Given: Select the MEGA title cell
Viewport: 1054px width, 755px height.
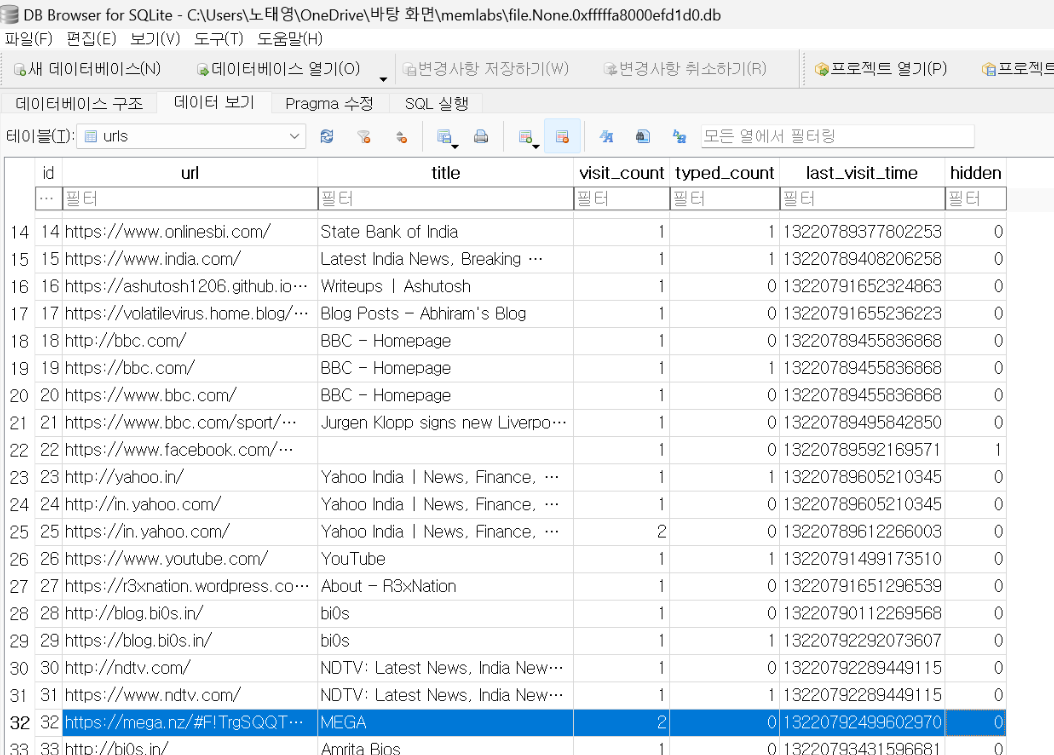Looking at the screenshot, I should point(446,723).
